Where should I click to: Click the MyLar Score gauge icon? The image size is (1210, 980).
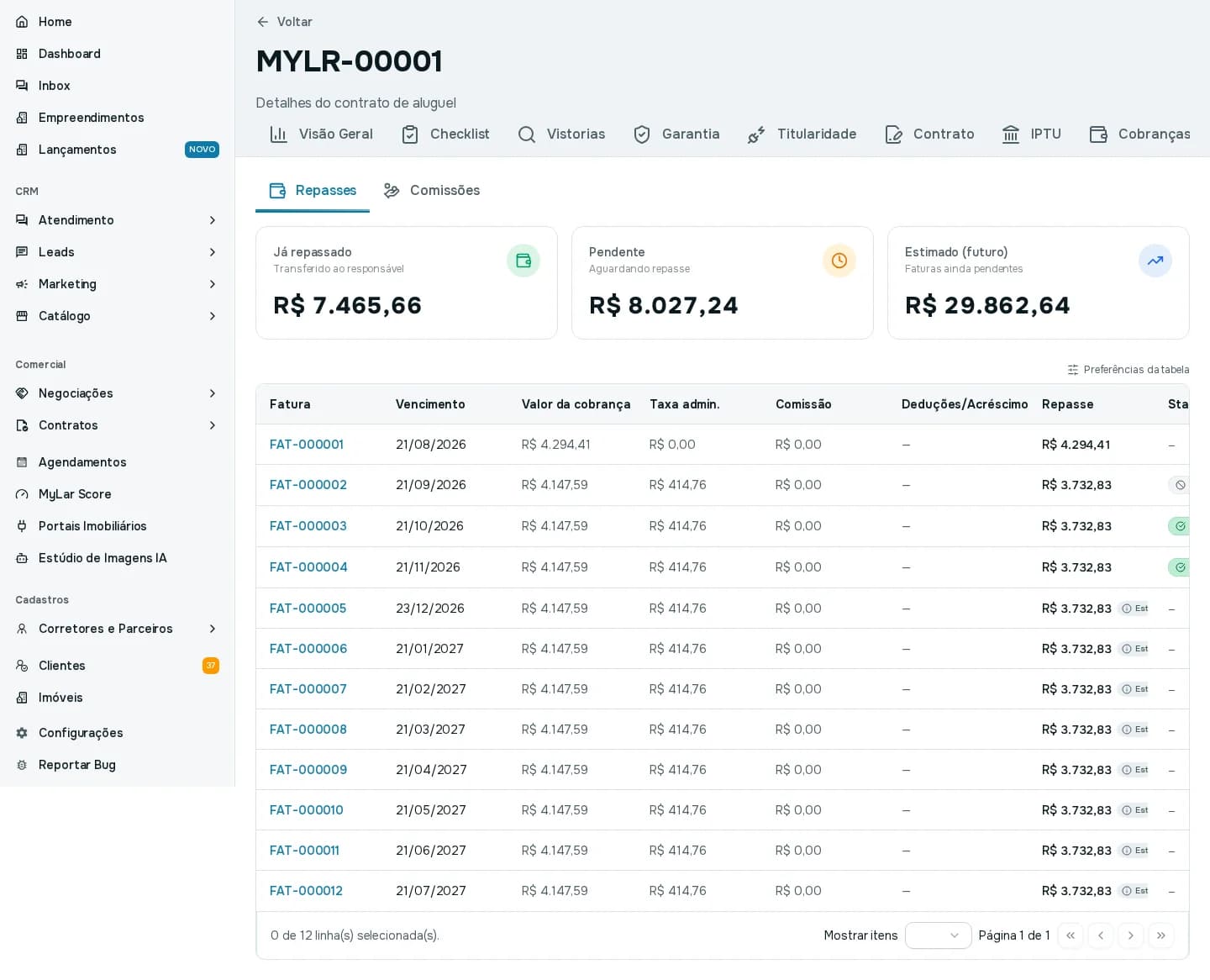(x=22, y=494)
